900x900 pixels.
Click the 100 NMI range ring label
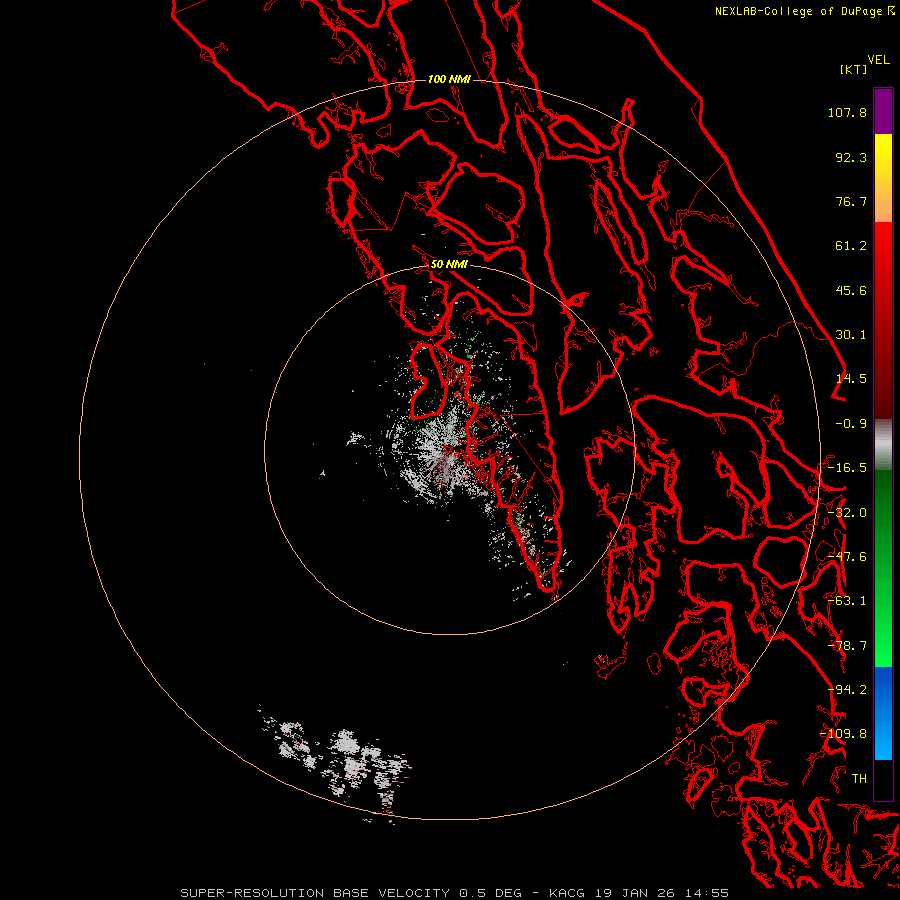tap(449, 79)
